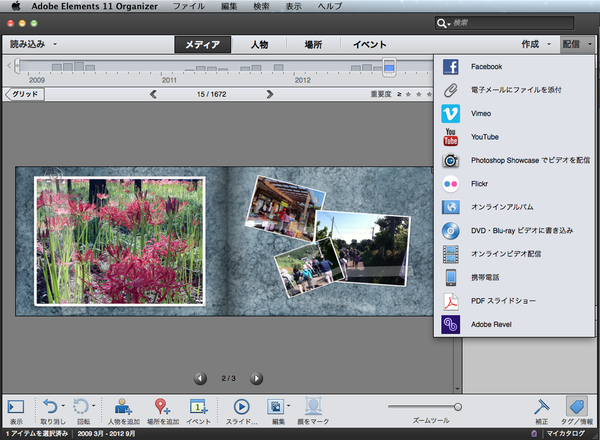The height and width of the screenshot is (440, 600).
Task: Pick the Flickr dots icon
Action: (x=450, y=184)
